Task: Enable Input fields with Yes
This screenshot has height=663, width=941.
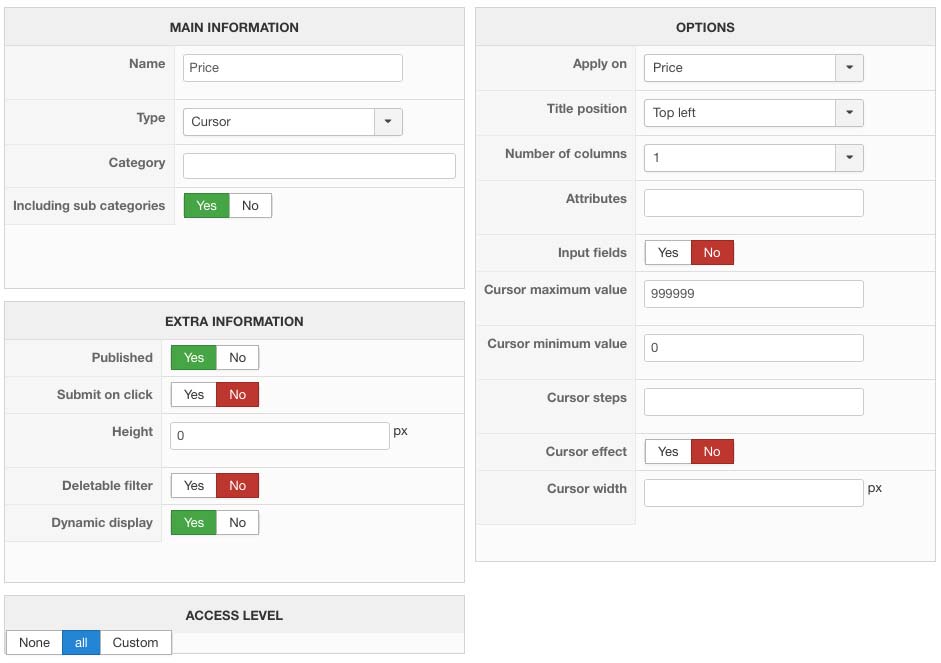Action: coord(668,253)
